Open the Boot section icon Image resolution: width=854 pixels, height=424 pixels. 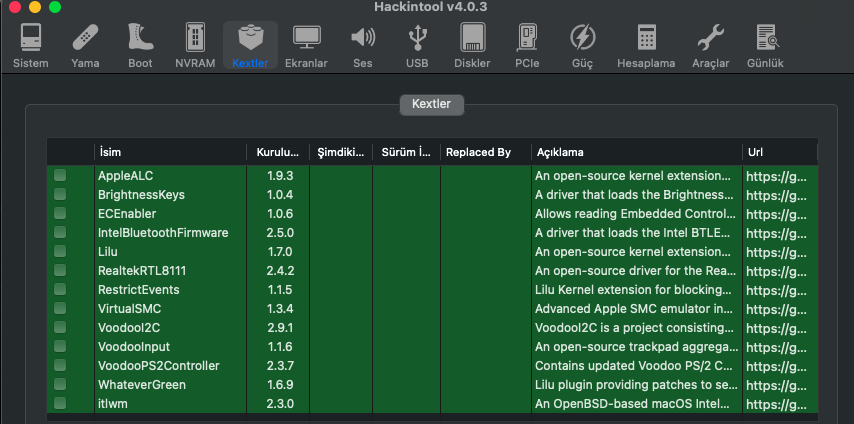140,46
